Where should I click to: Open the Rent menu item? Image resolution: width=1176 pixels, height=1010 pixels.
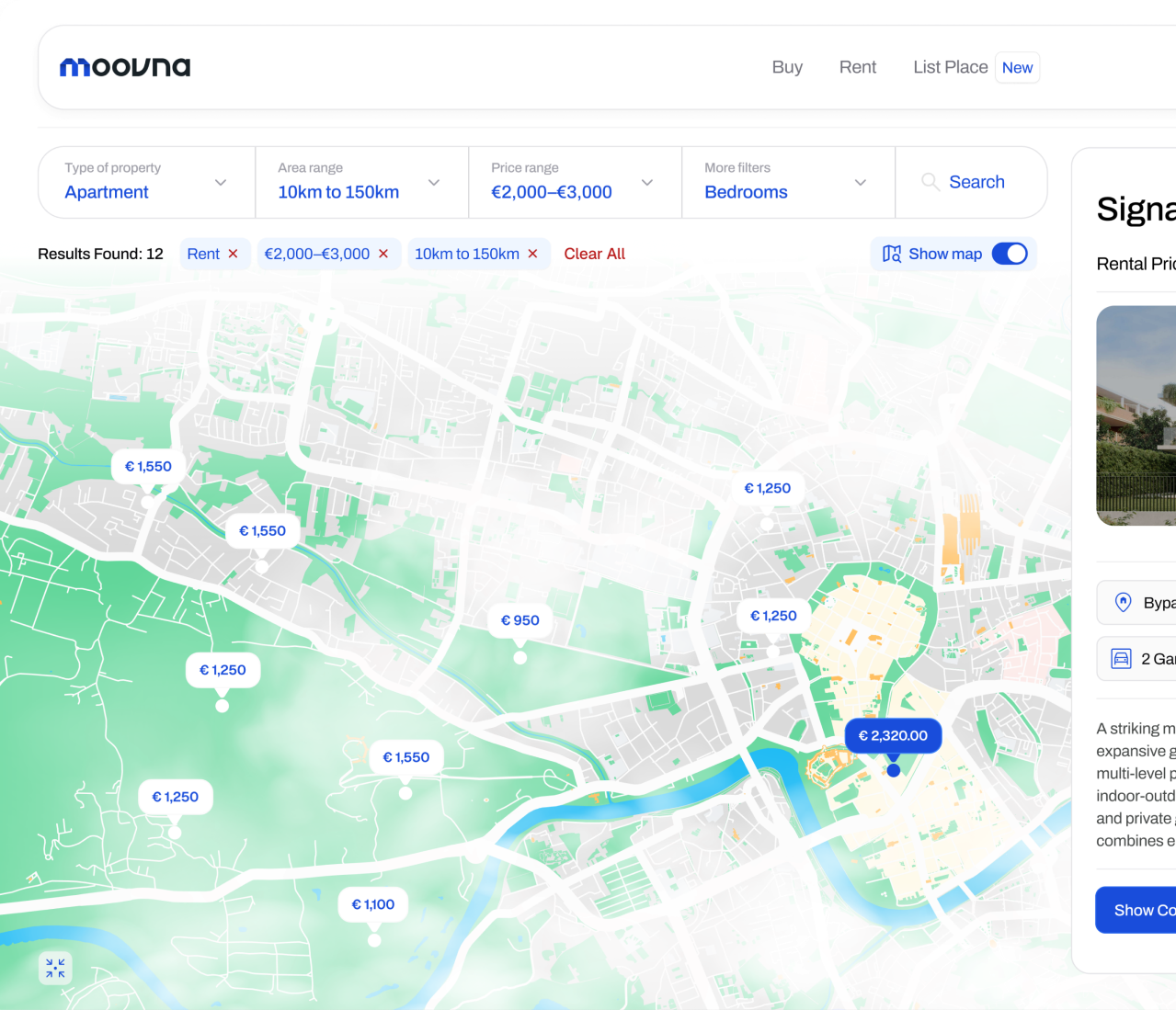point(857,67)
